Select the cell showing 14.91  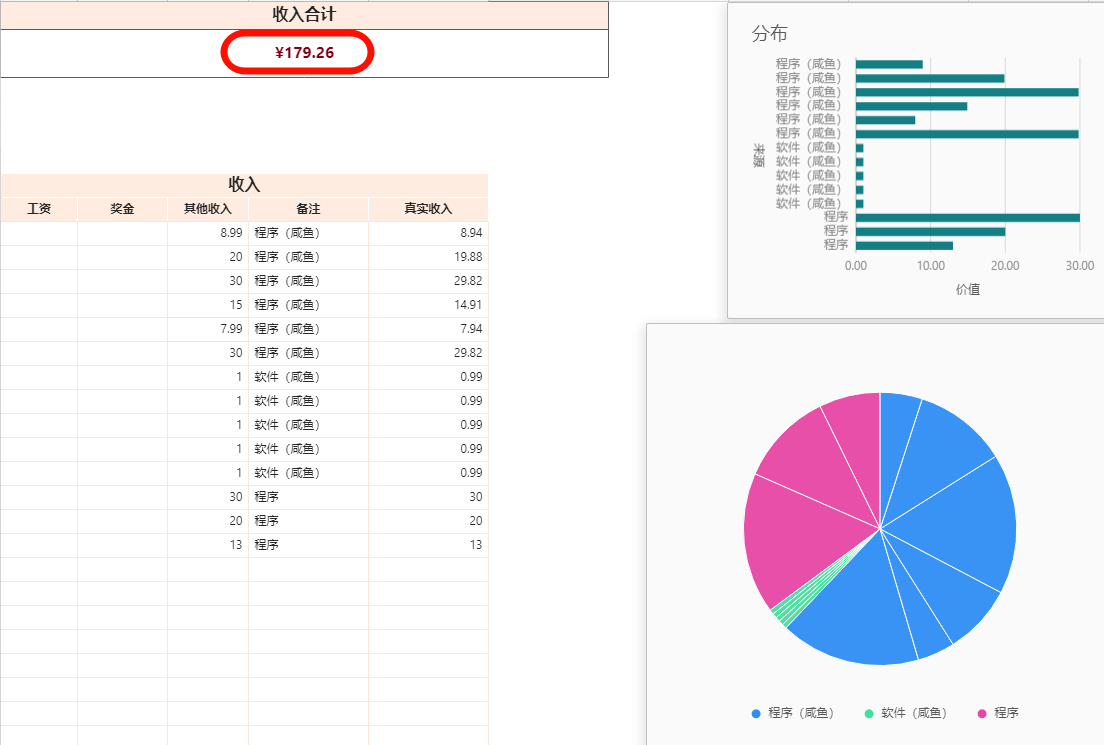(428, 305)
